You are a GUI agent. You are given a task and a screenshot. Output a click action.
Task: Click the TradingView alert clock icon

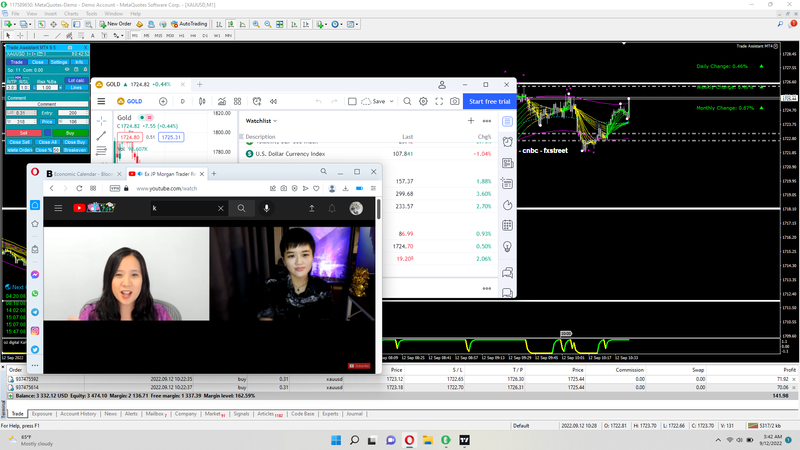click(x=507, y=142)
